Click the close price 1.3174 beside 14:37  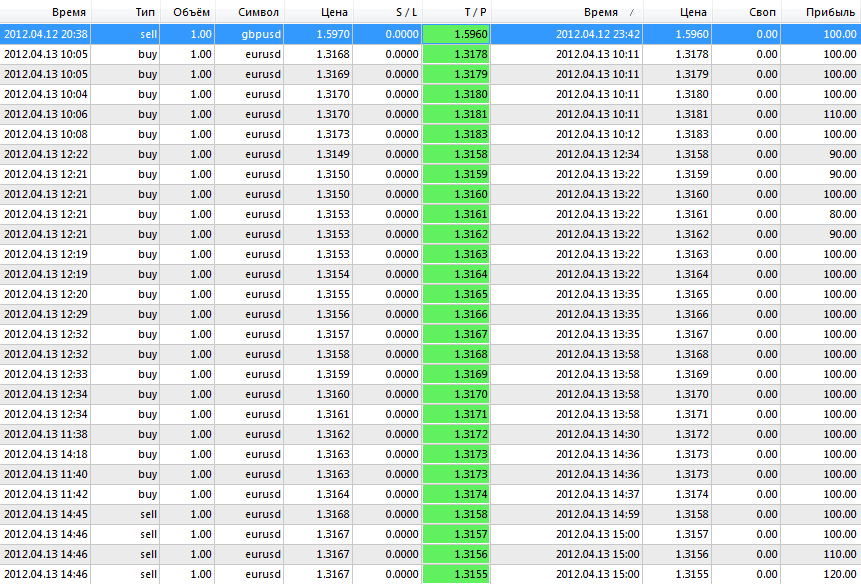point(692,494)
